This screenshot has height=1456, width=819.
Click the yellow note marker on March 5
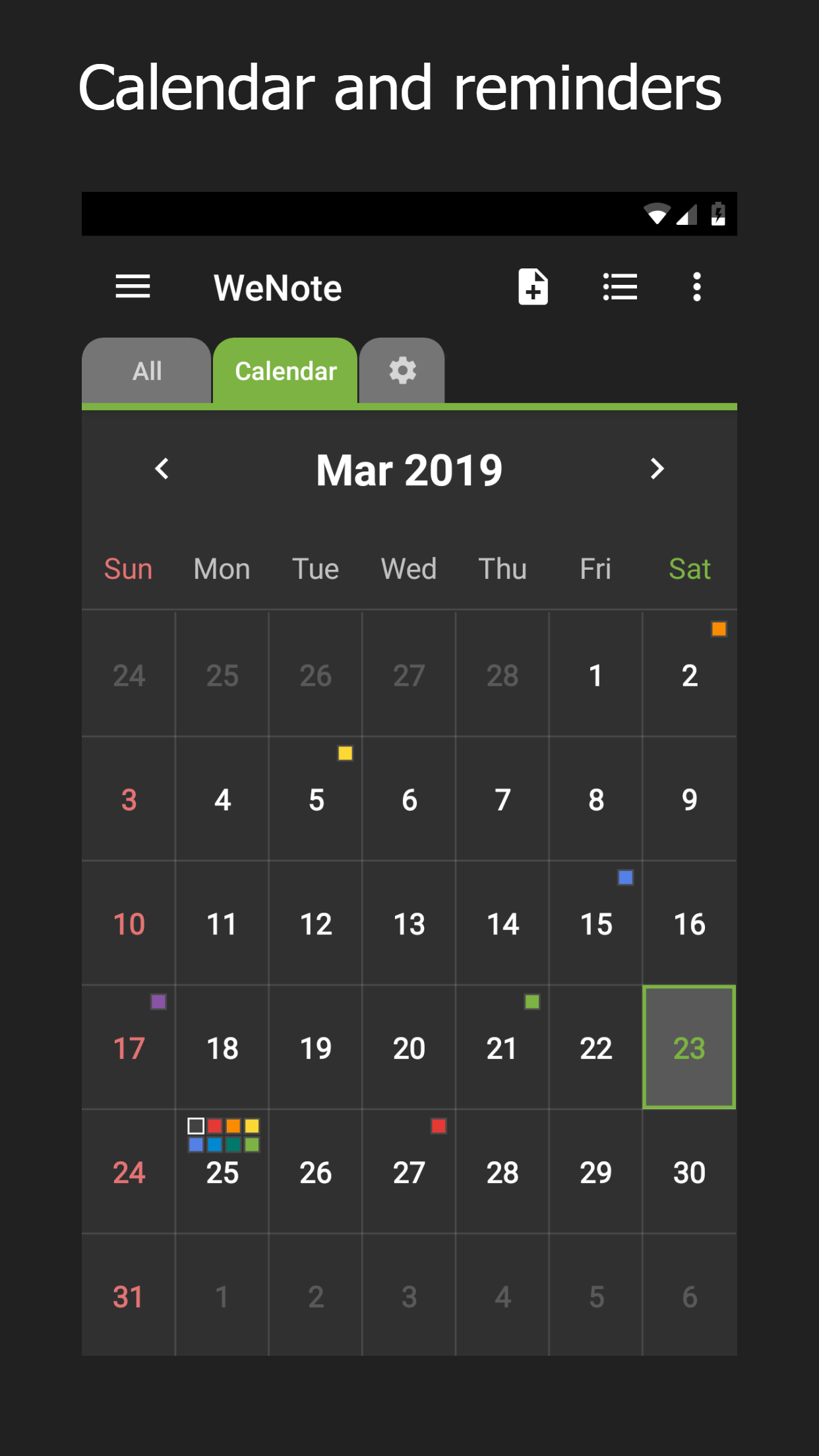(x=345, y=753)
